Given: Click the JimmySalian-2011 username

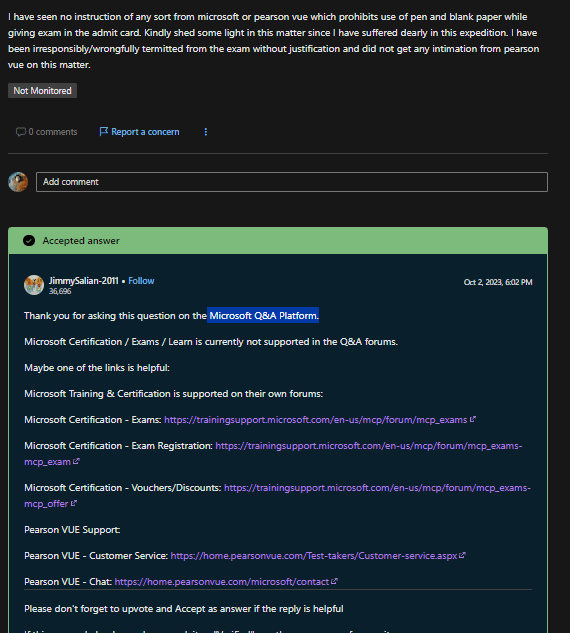Looking at the screenshot, I should pos(84,281).
